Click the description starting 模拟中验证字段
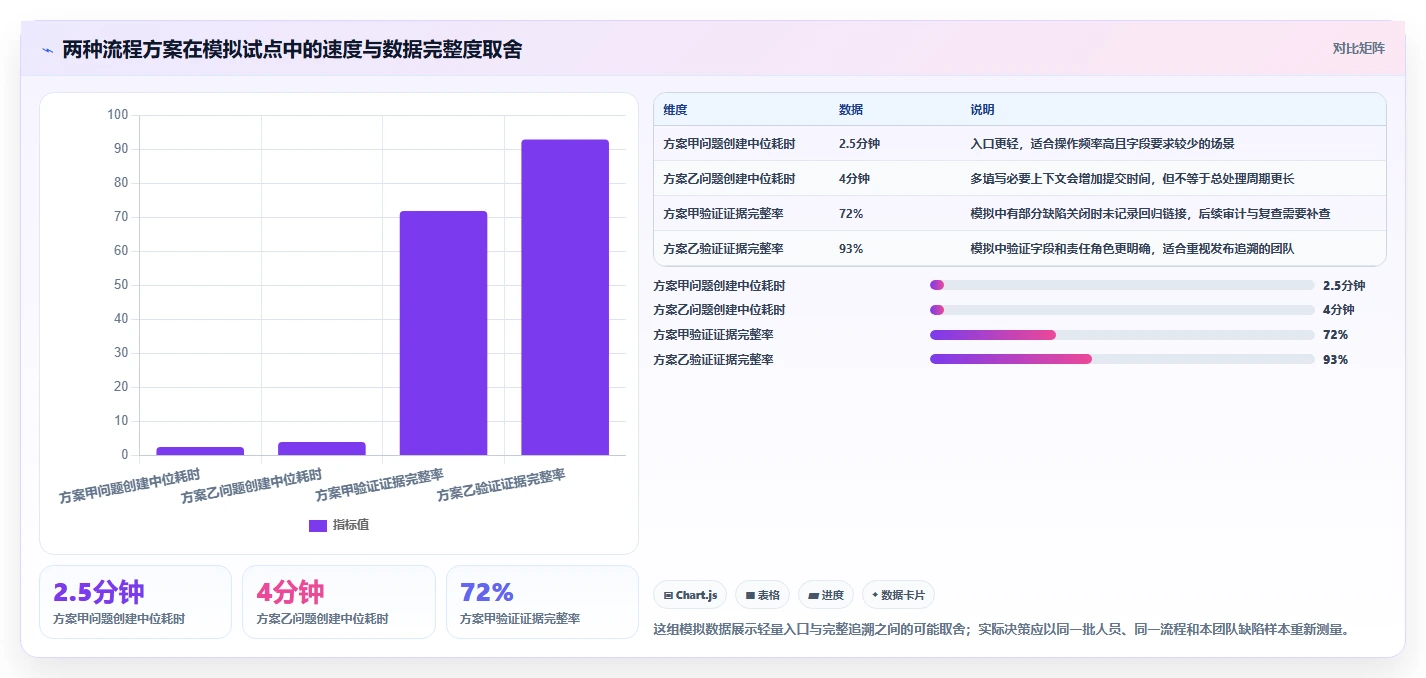Image resolution: width=1426 pixels, height=678 pixels. (x=1132, y=249)
